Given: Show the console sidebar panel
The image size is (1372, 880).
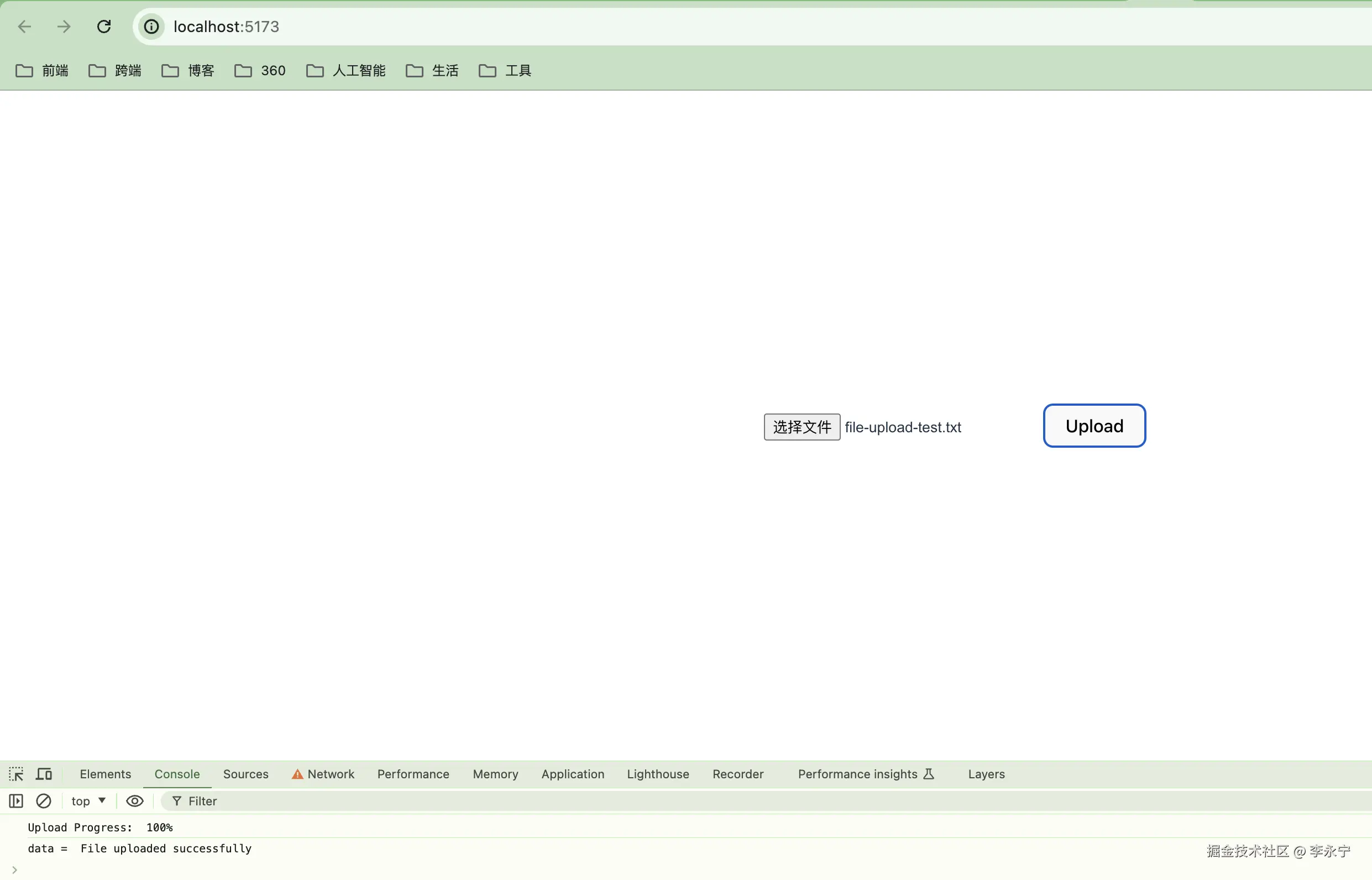Looking at the screenshot, I should (16, 801).
